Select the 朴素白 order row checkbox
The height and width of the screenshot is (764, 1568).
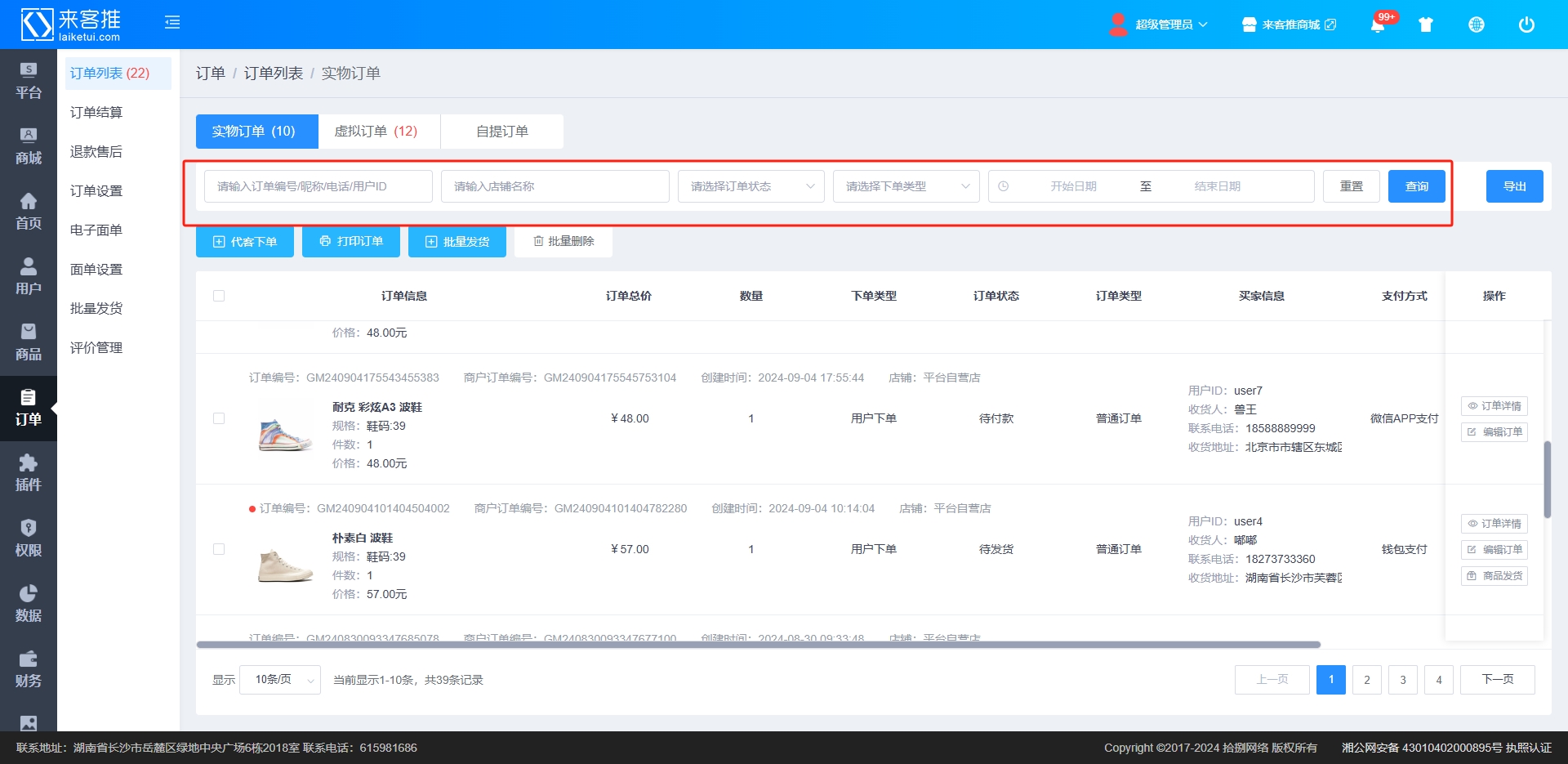(x=219, y=549)
